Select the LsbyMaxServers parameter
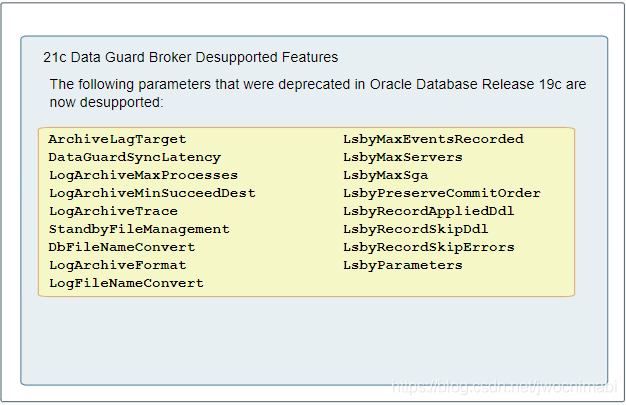The height and width of the screenshot is (405, 626). 402,157
